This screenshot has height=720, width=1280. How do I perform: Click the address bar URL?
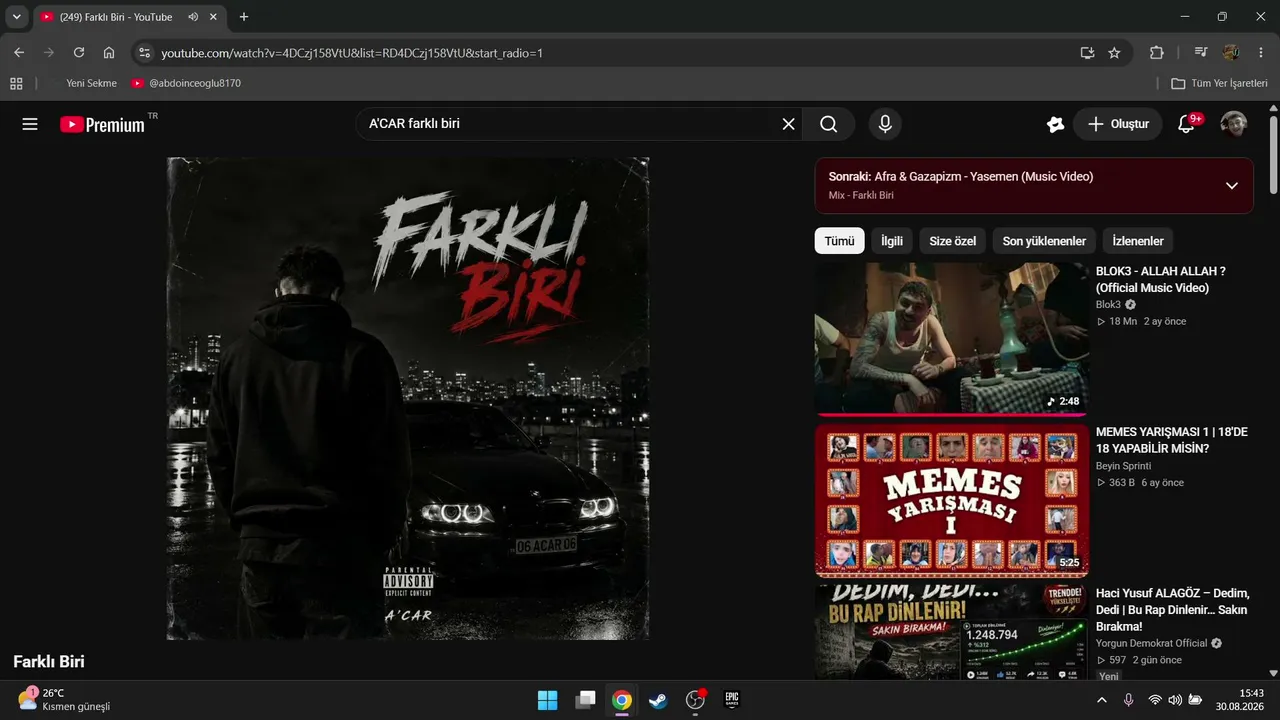click(352, 53)
